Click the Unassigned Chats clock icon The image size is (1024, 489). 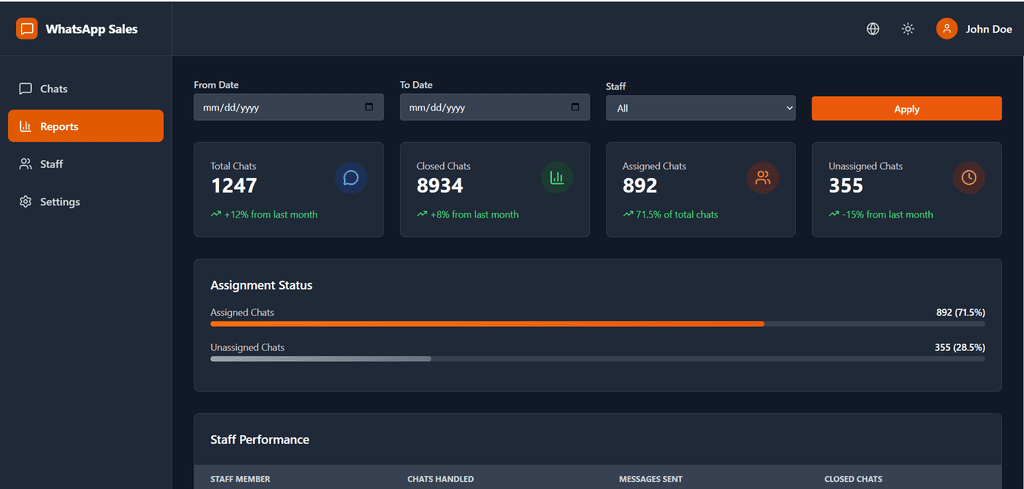pos(969,178)
